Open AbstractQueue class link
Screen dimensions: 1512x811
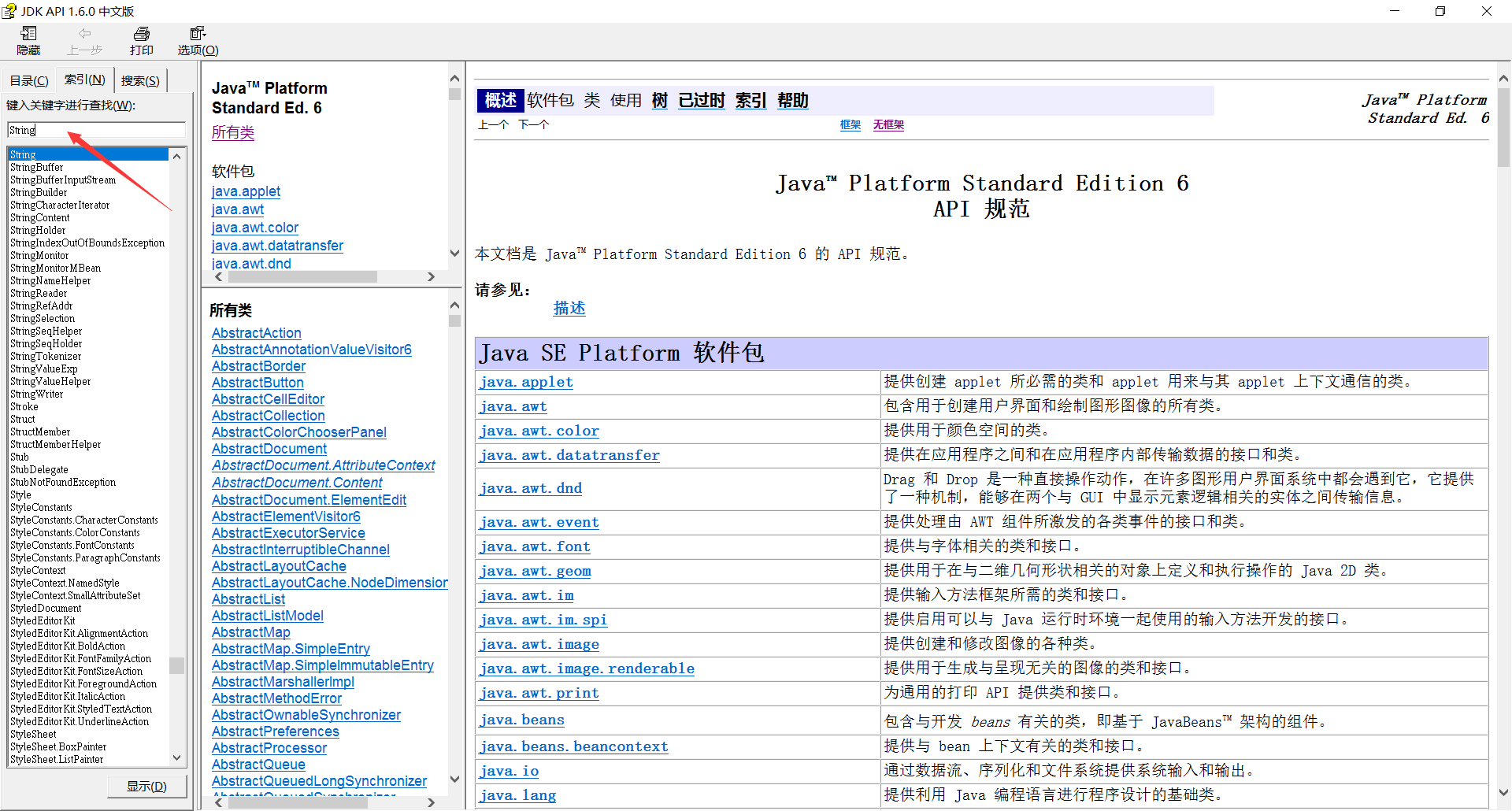tap(258, 765)
